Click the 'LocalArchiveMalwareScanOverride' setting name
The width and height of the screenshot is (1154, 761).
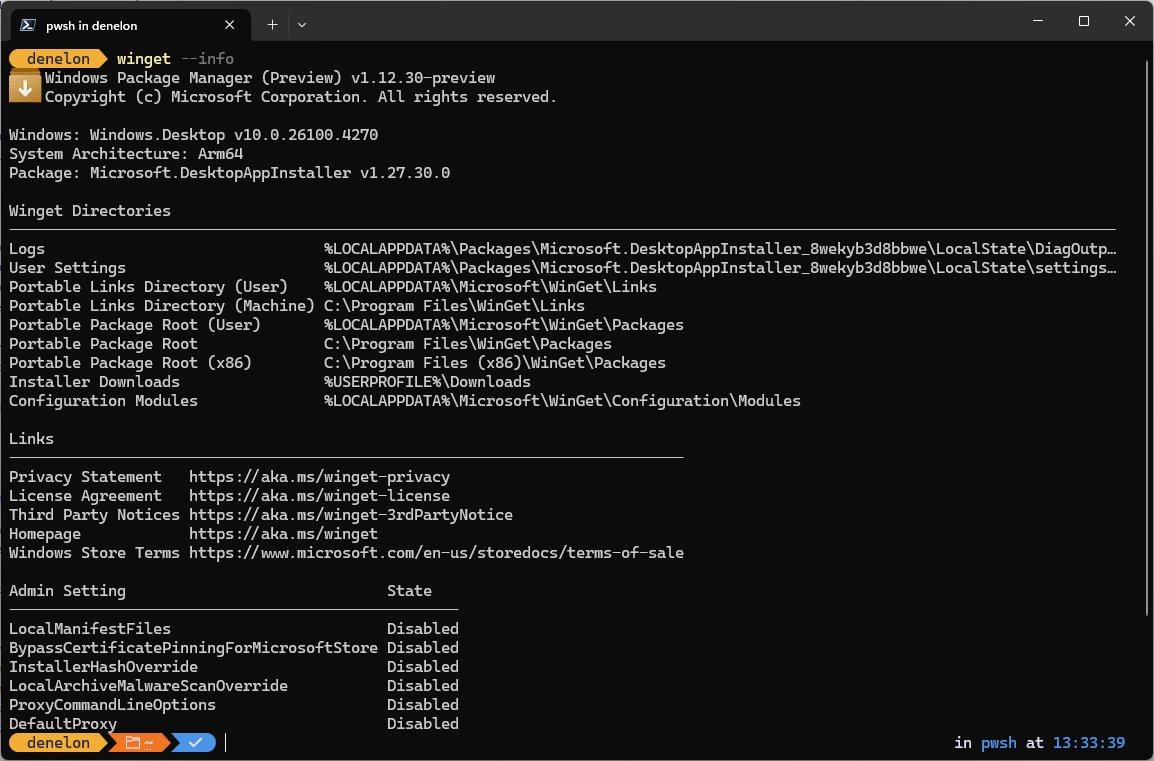[x=148, y=686]
